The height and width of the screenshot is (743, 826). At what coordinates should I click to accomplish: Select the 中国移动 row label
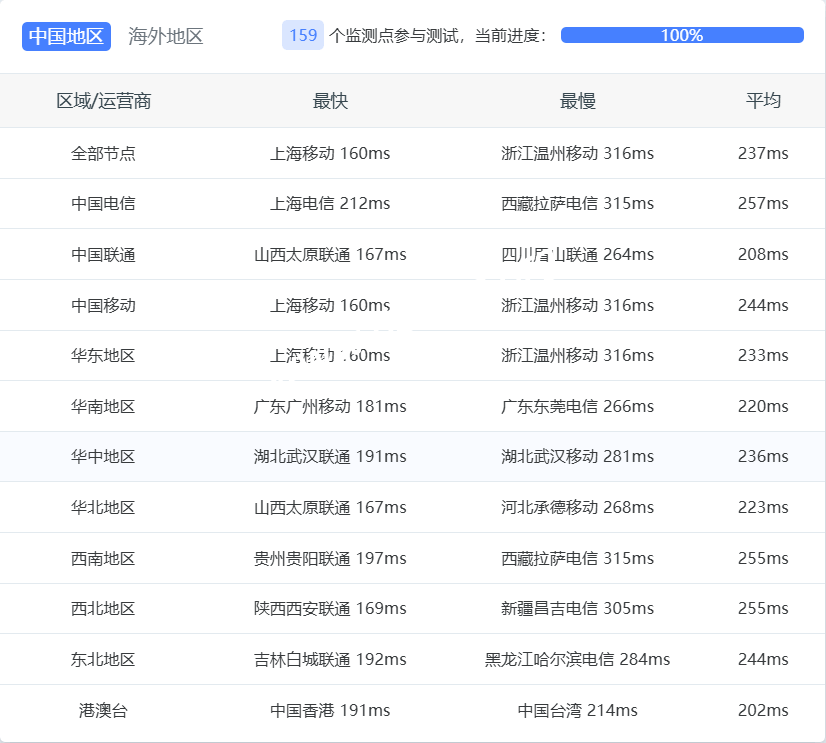[x=104, y=305]
